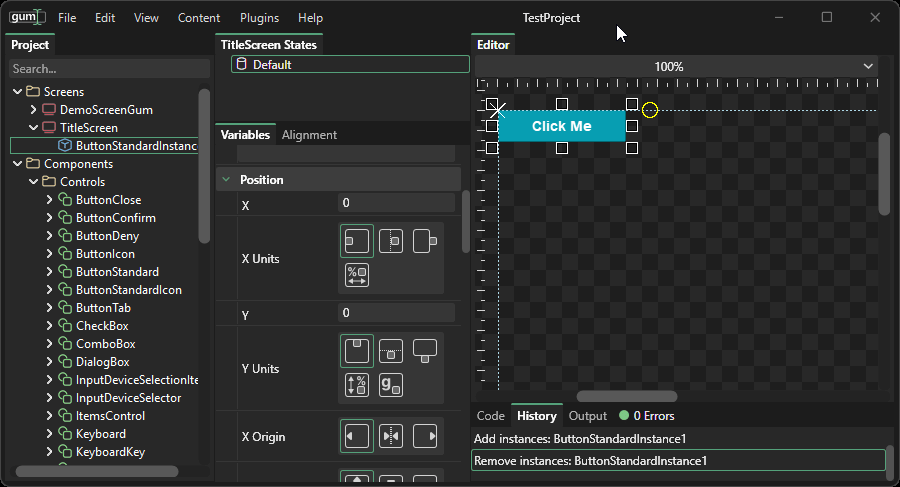Set X Units to pixels from left
This screenshot has width=900, height=487.
(x=357, y=241)
